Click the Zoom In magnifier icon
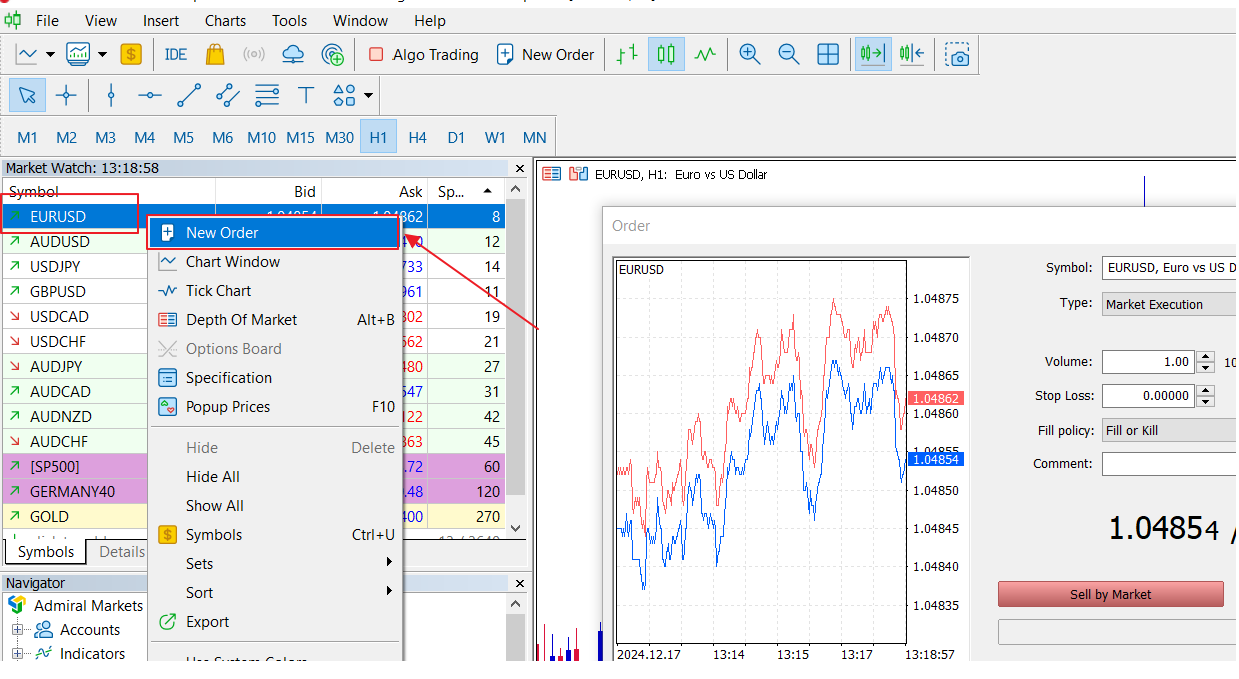 750,55
